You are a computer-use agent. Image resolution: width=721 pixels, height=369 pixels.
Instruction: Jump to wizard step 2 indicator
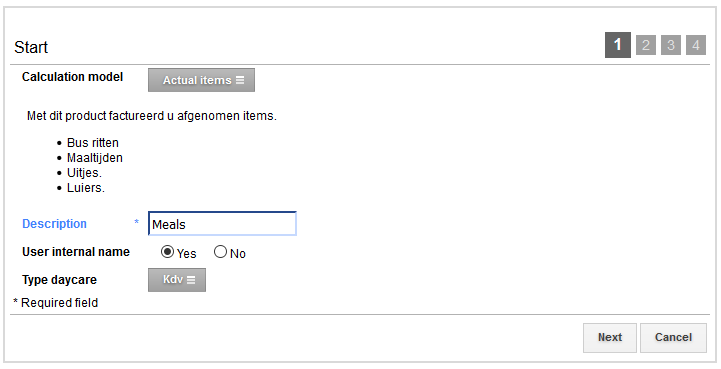[646, 45]
